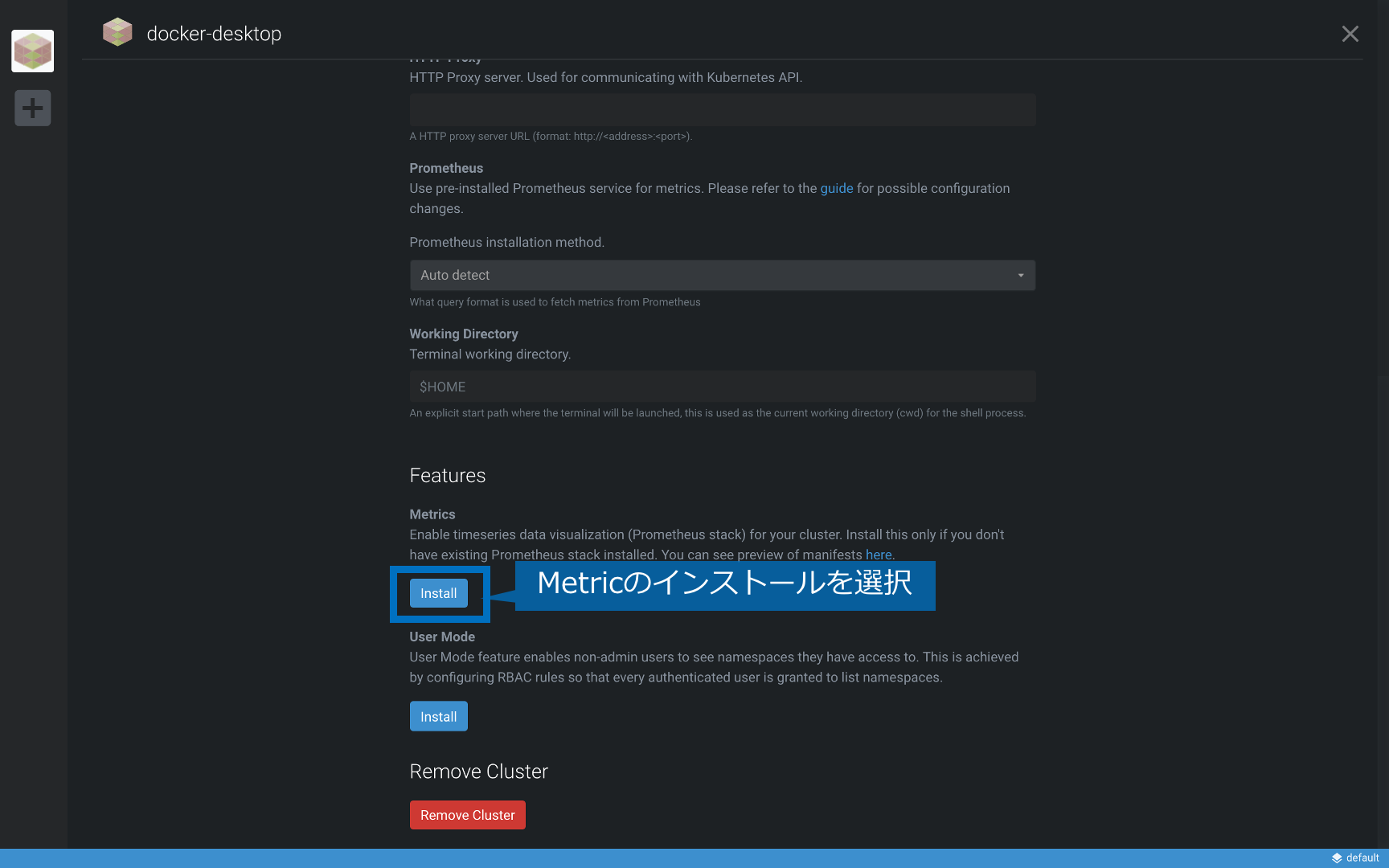Select the docker-desktop cluster icon in sidebar

(32, 51)
